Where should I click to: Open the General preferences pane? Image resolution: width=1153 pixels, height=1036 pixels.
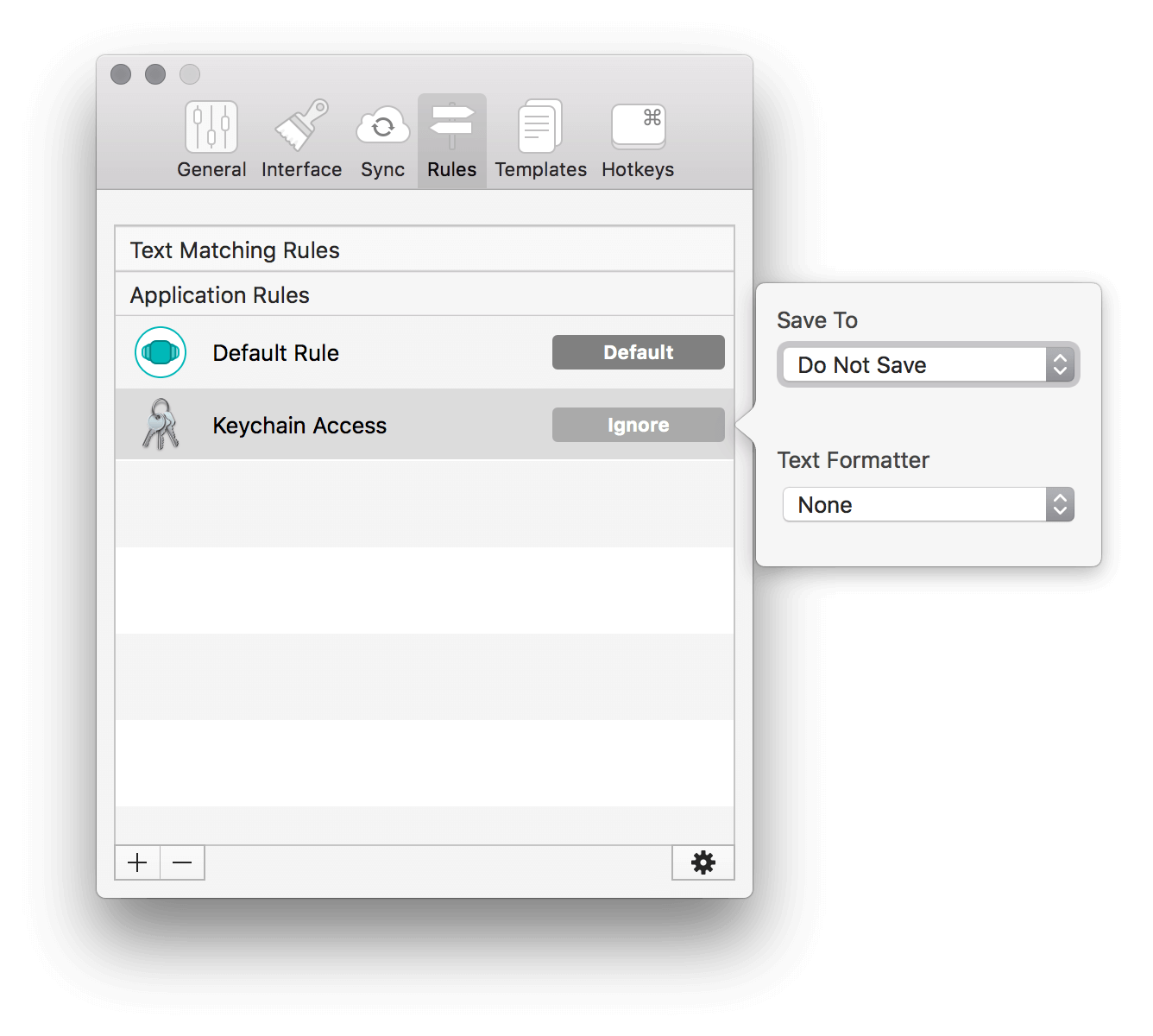(x=211, y=140)
